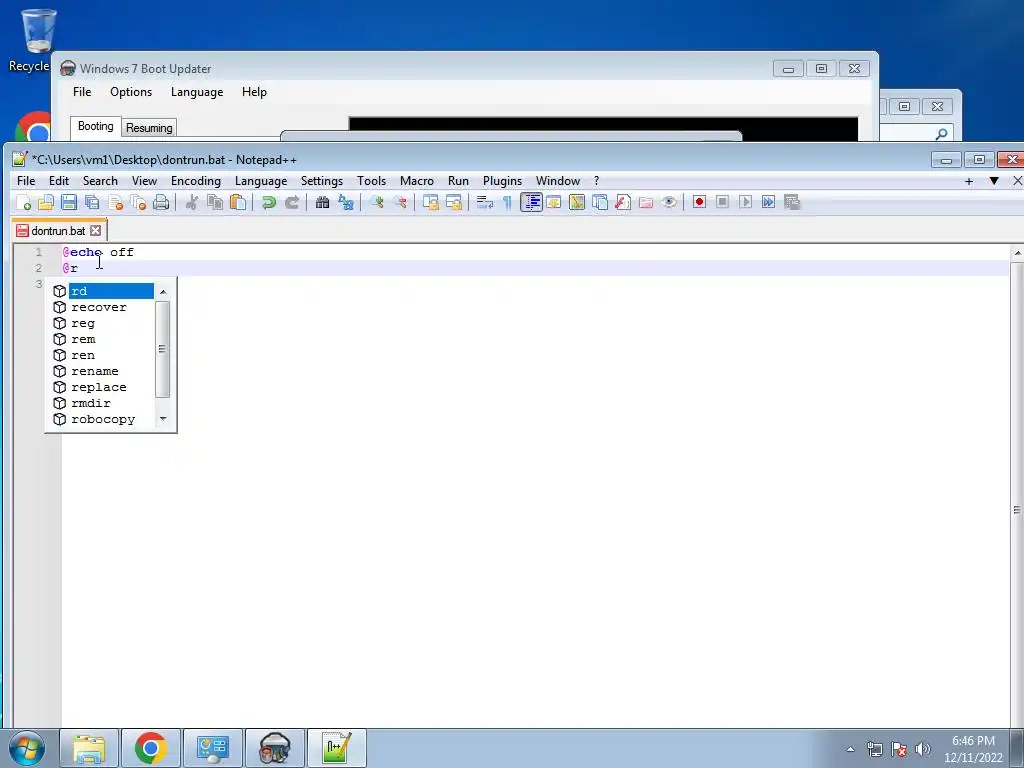Open the Notepad++ Language menu

[261, 181]
